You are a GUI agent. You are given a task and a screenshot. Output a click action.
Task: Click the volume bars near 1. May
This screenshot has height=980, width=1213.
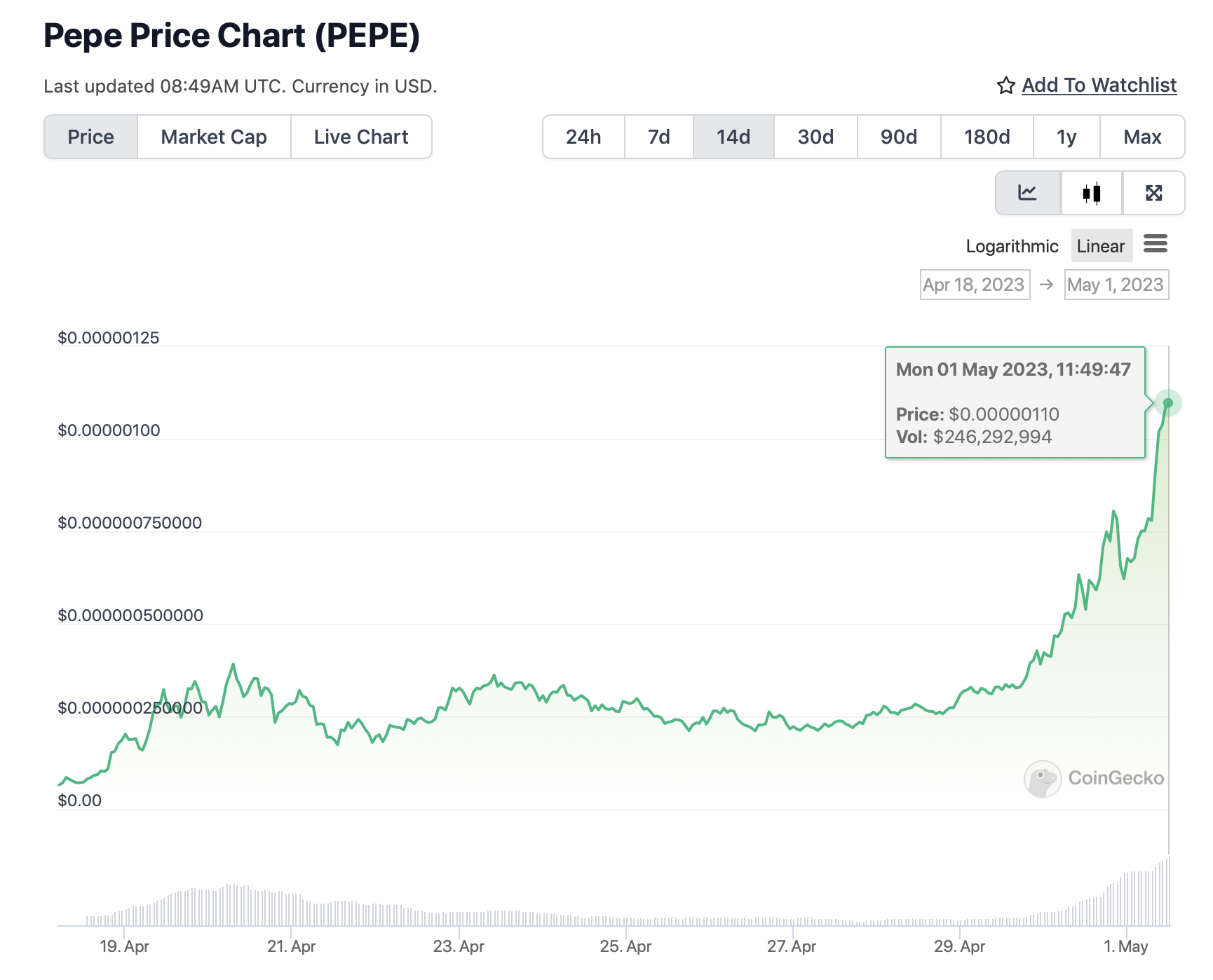[1129, 901]
